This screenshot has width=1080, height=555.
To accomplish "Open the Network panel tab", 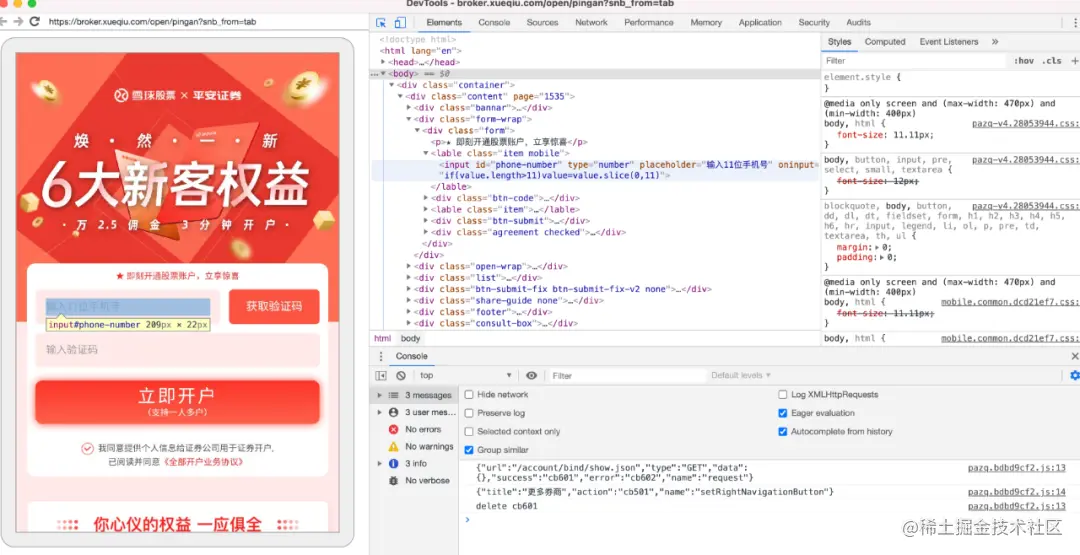I will click(591, 23).
